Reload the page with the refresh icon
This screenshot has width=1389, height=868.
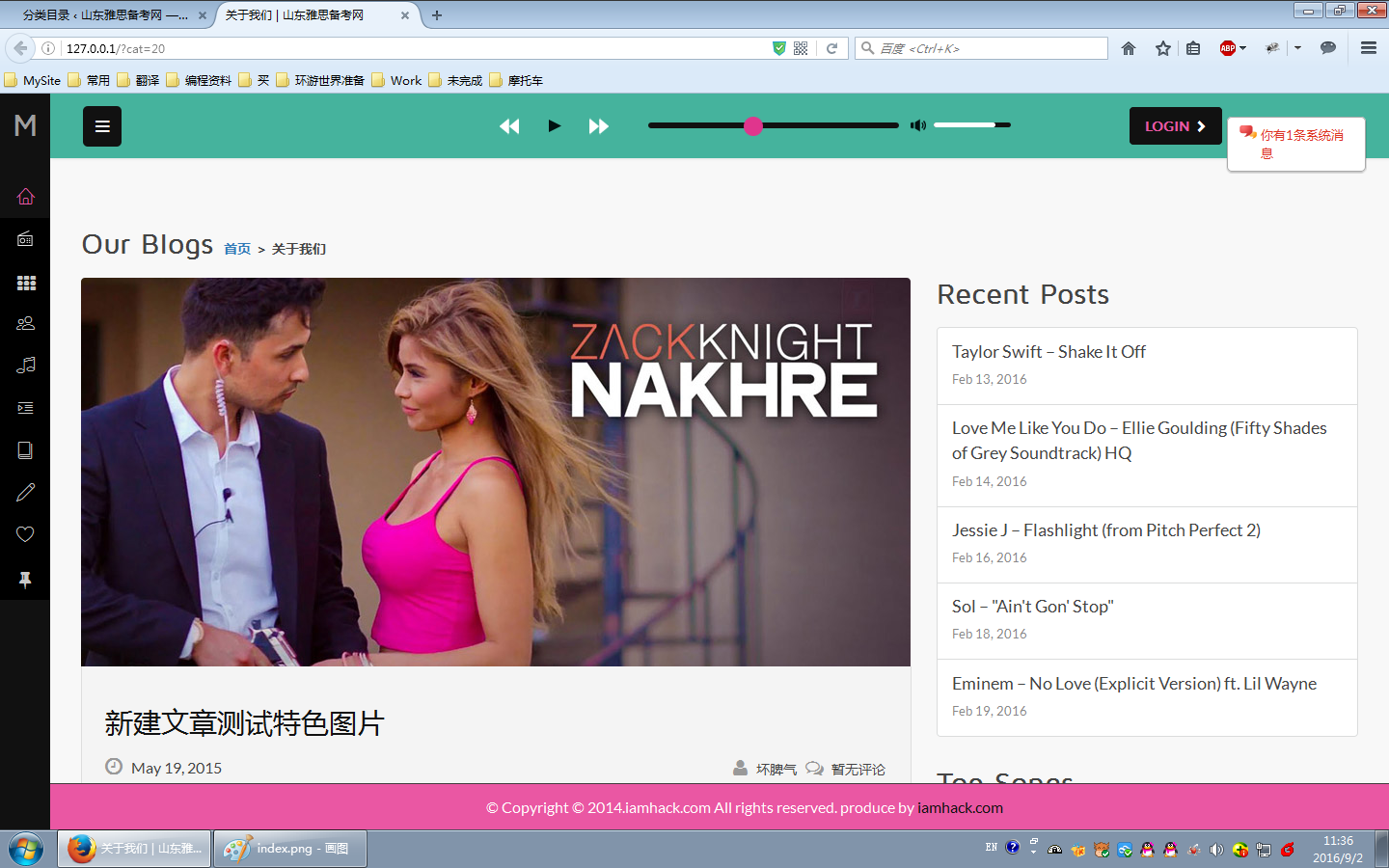[x=831, y=48]
